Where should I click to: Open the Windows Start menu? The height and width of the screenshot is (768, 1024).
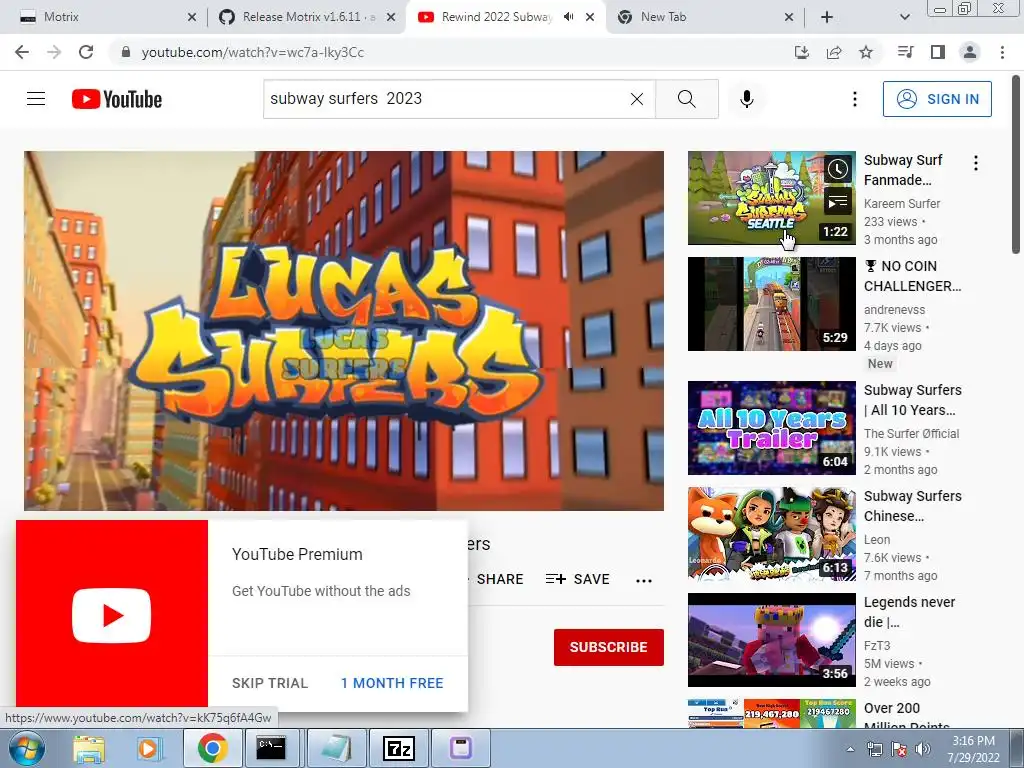point(26,748)
